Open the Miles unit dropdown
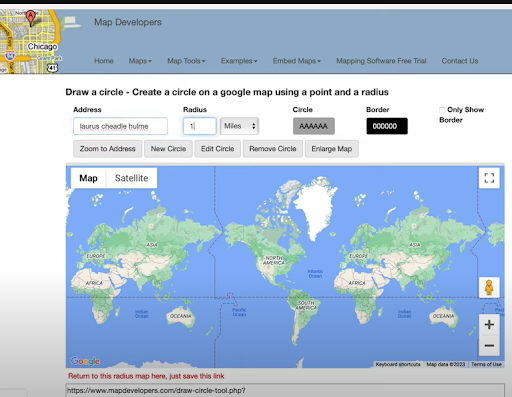 click(239, 126)
